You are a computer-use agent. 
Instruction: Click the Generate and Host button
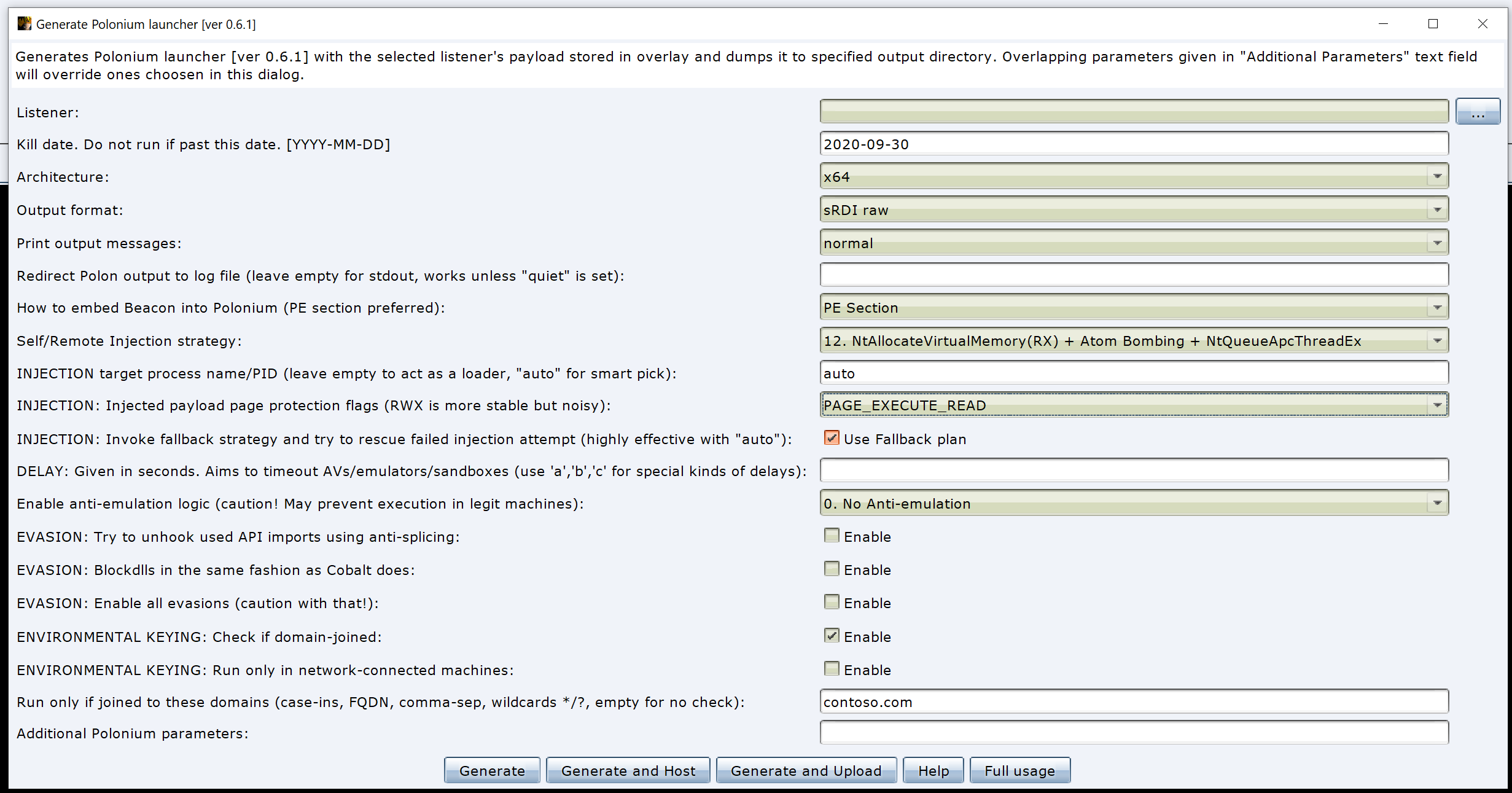tap(628, 770)
